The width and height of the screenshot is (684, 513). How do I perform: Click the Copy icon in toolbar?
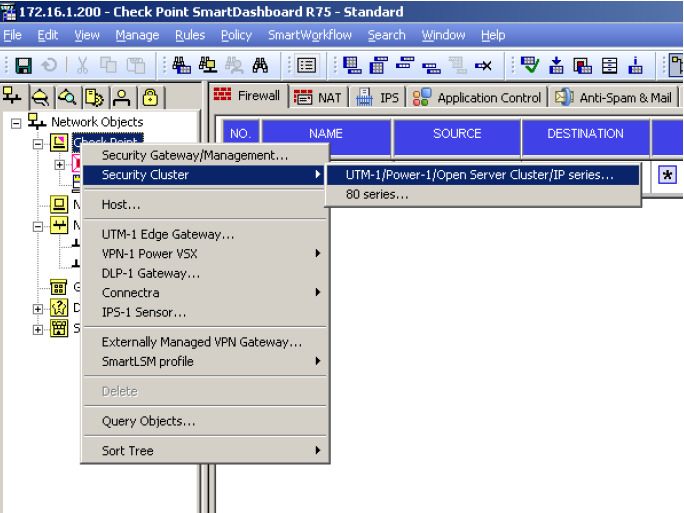click(x=108, y=66)
